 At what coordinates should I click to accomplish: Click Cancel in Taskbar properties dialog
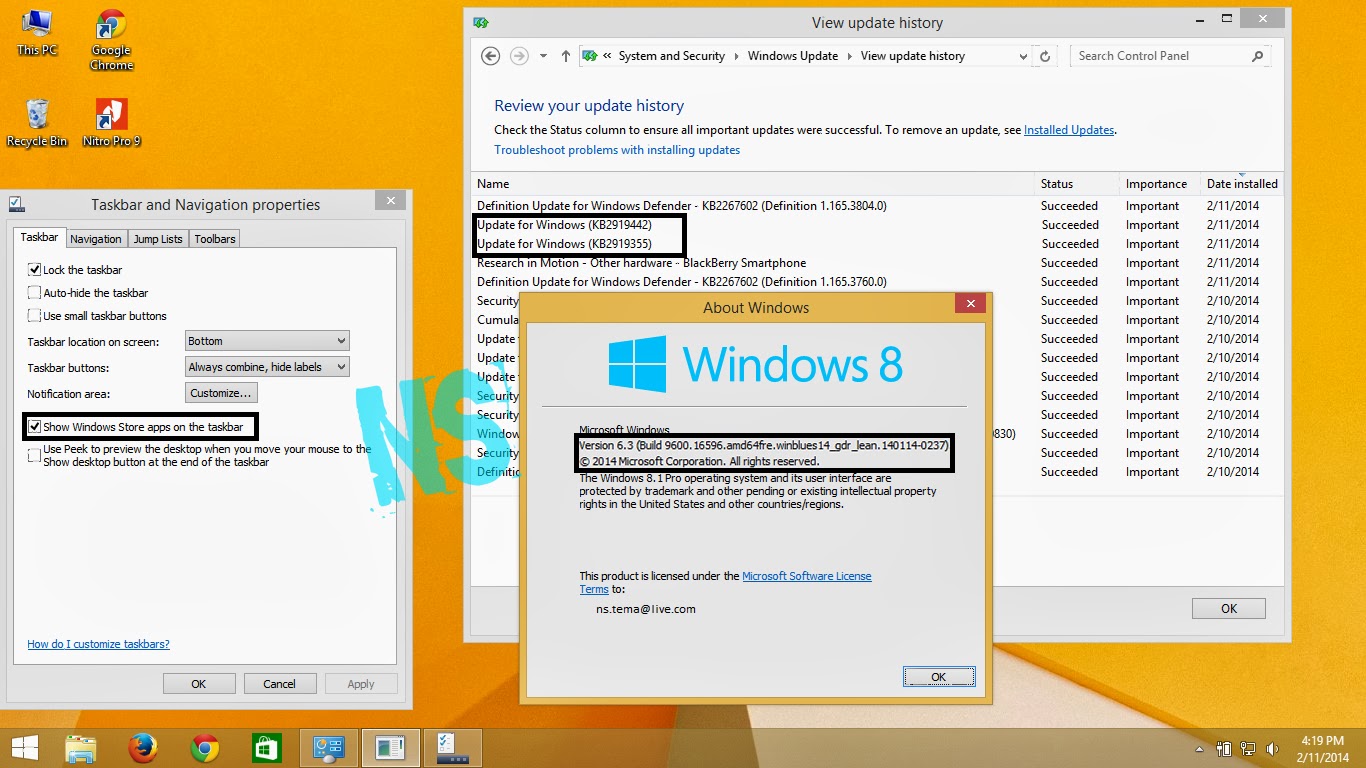click(x=280, y=684)
